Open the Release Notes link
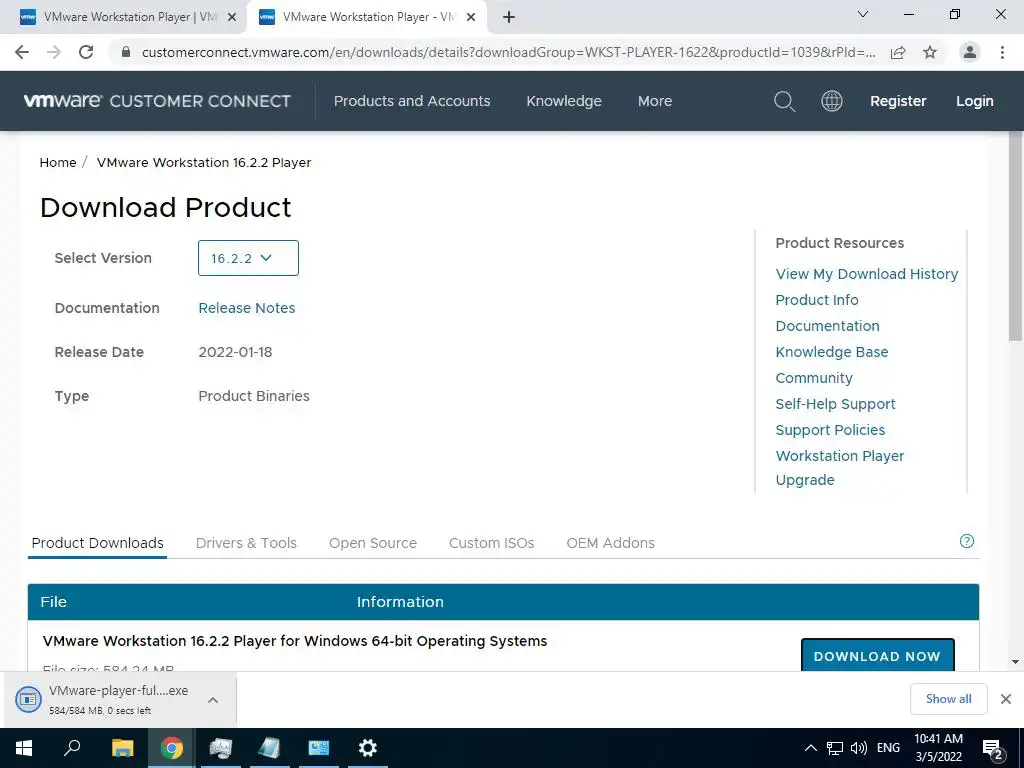Screen dimensions: 1024x768 click(x=246, y=308)
